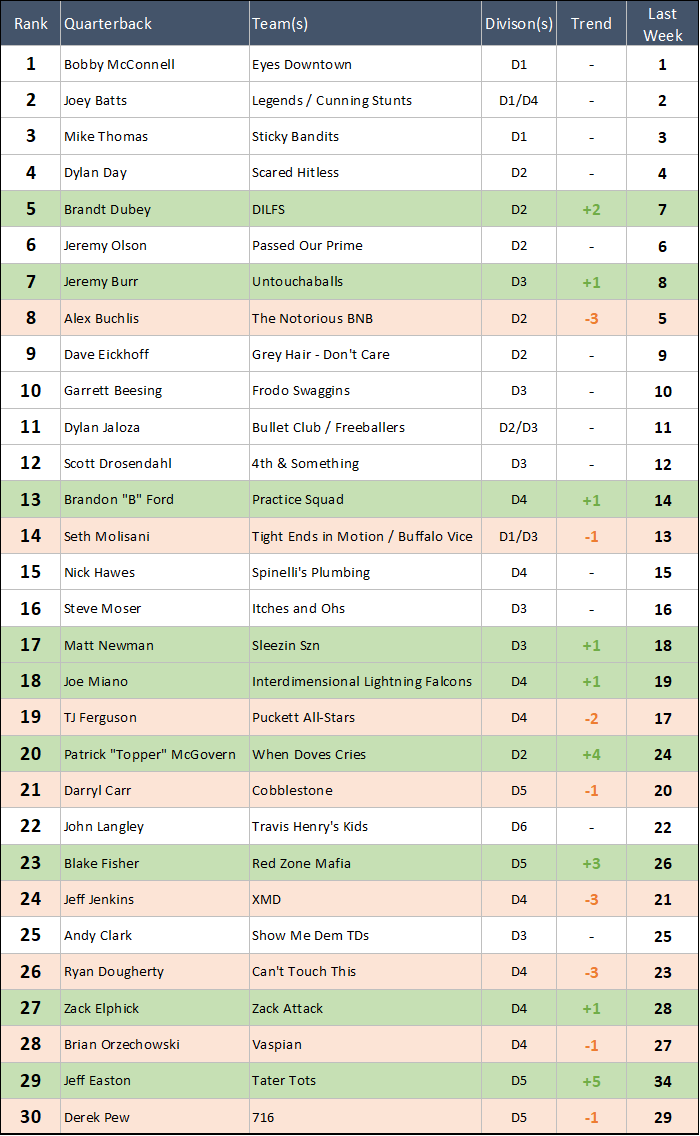
Task: Select John Langley's D6 division cell
Action: [x=518, y=827]
